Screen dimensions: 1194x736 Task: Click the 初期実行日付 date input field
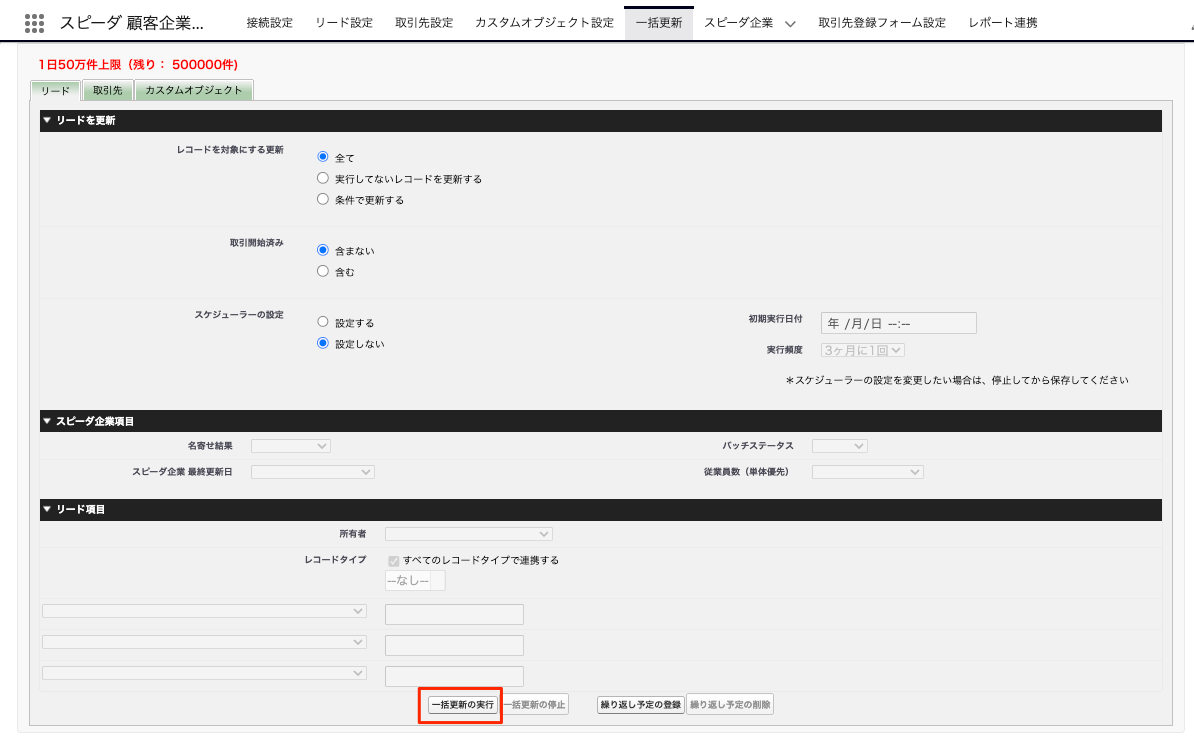pyautogui.click(x=897, y=323)
